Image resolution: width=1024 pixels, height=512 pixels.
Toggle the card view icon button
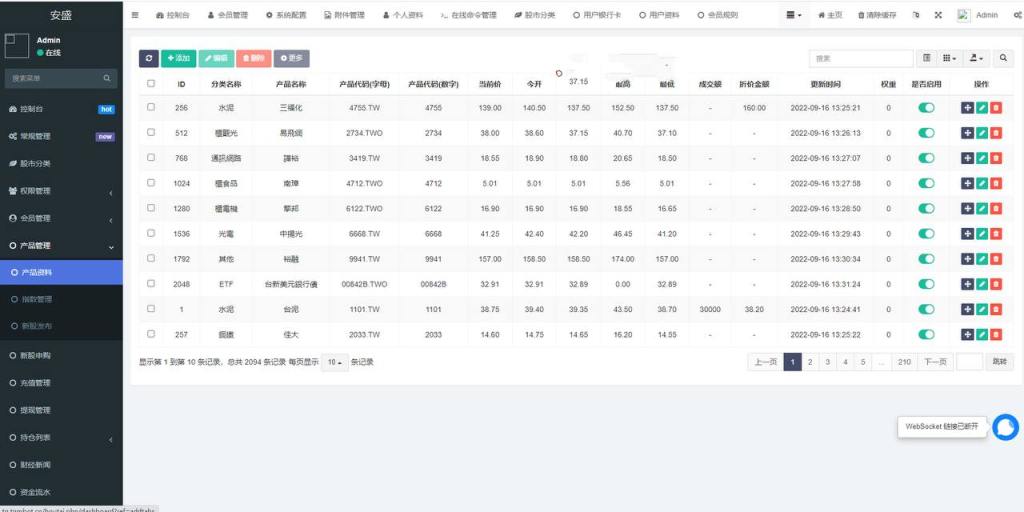(926, 58)
